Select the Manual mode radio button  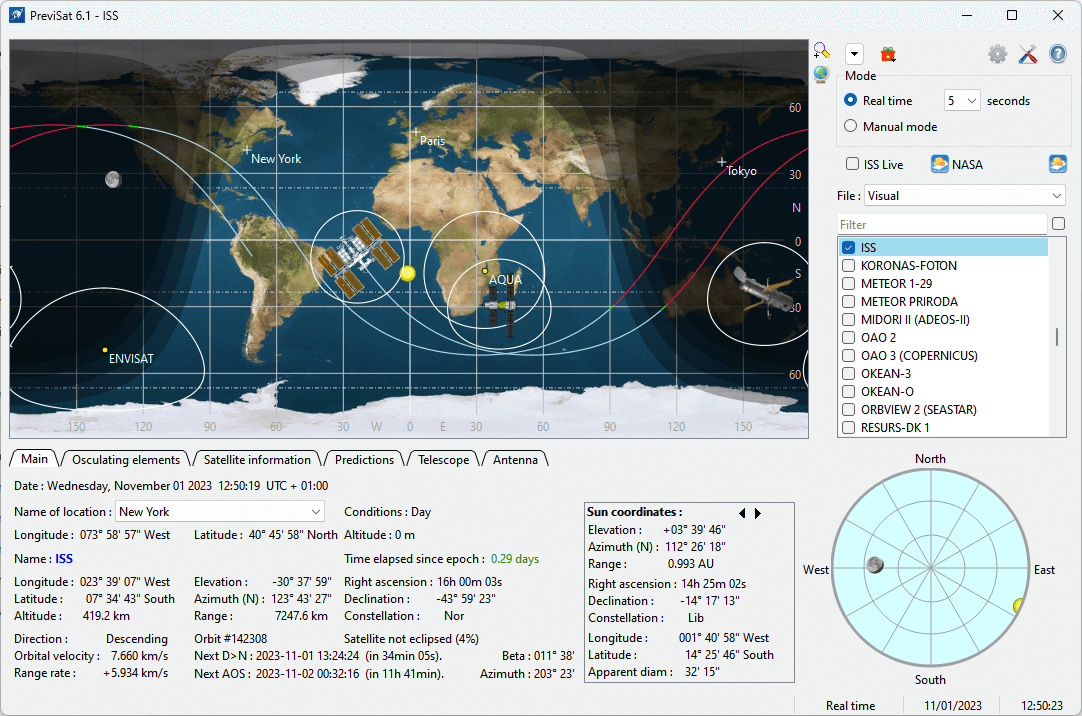850,126
